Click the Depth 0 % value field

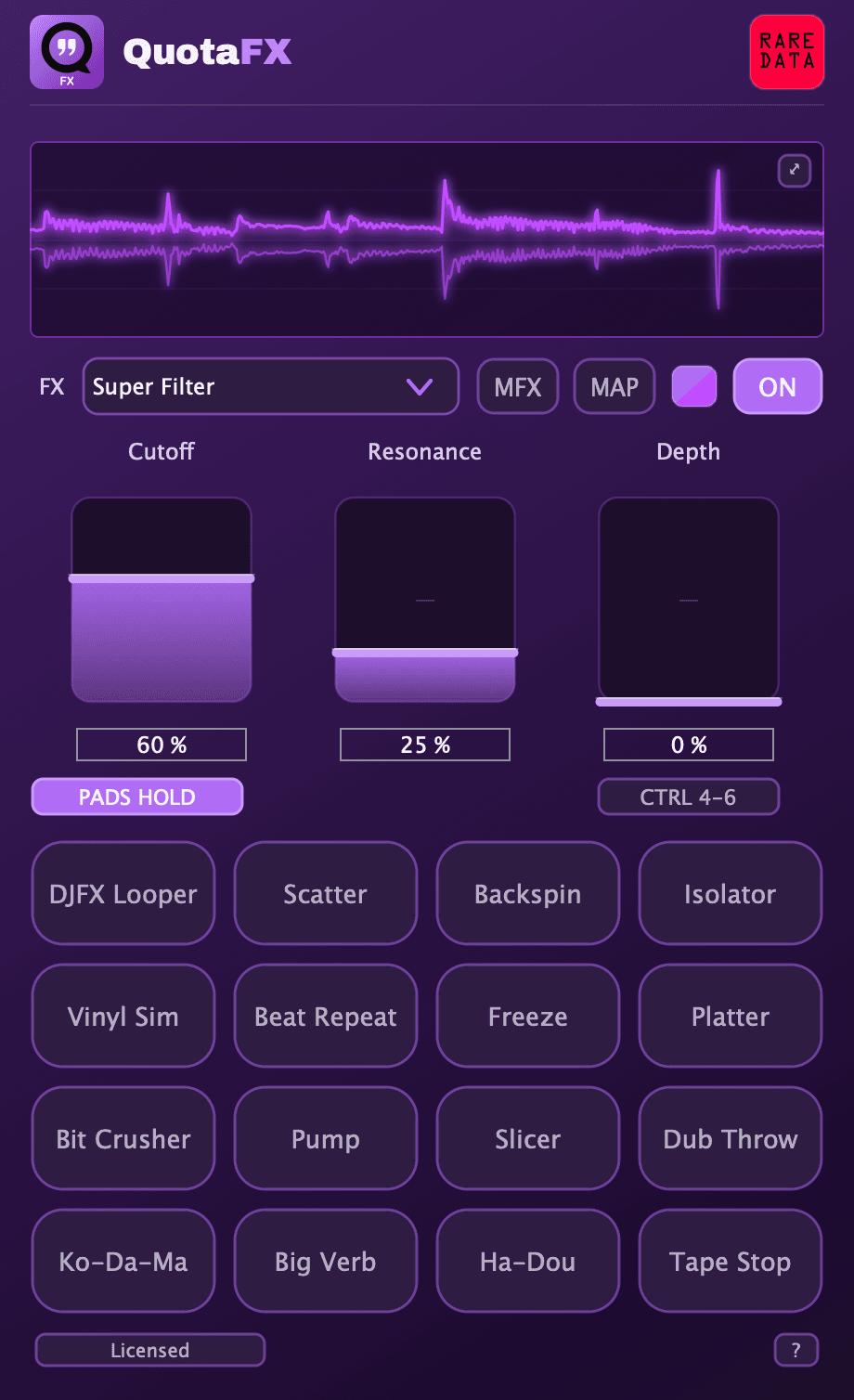[689, 745]
